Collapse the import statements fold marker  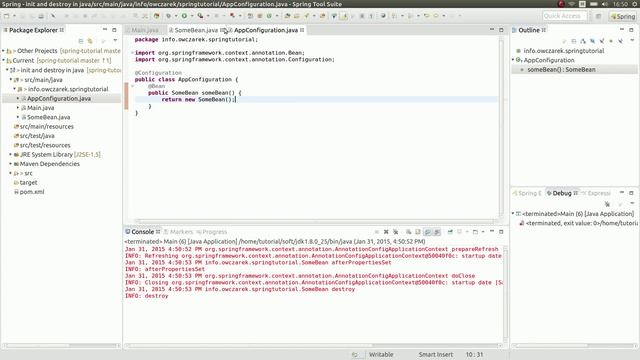132,53
